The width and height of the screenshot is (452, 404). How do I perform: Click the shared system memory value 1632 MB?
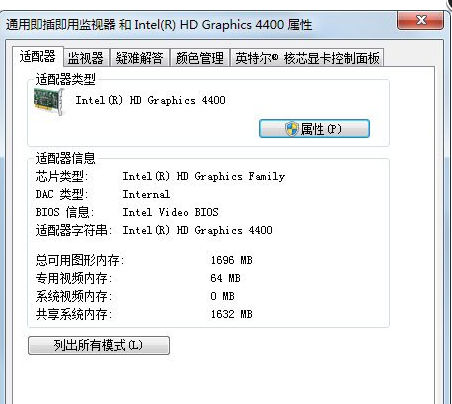pyautogui.click(x=231, y=314)
